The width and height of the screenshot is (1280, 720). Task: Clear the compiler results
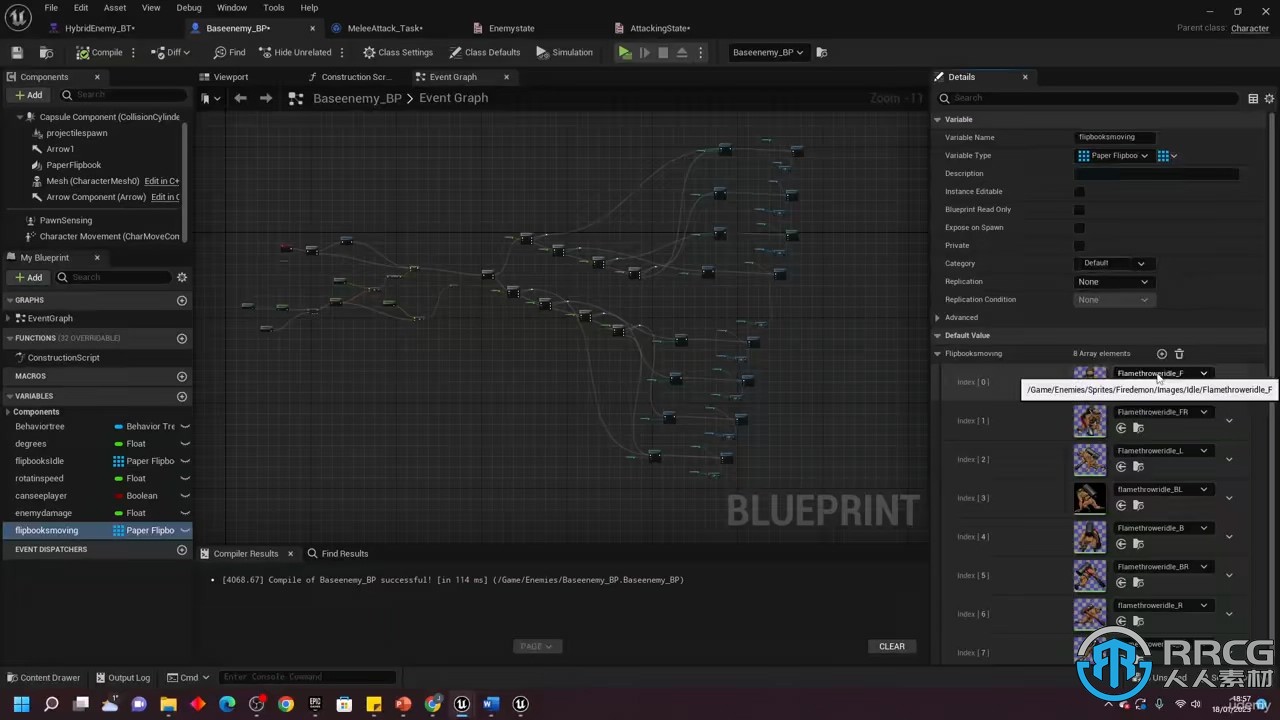892,646
